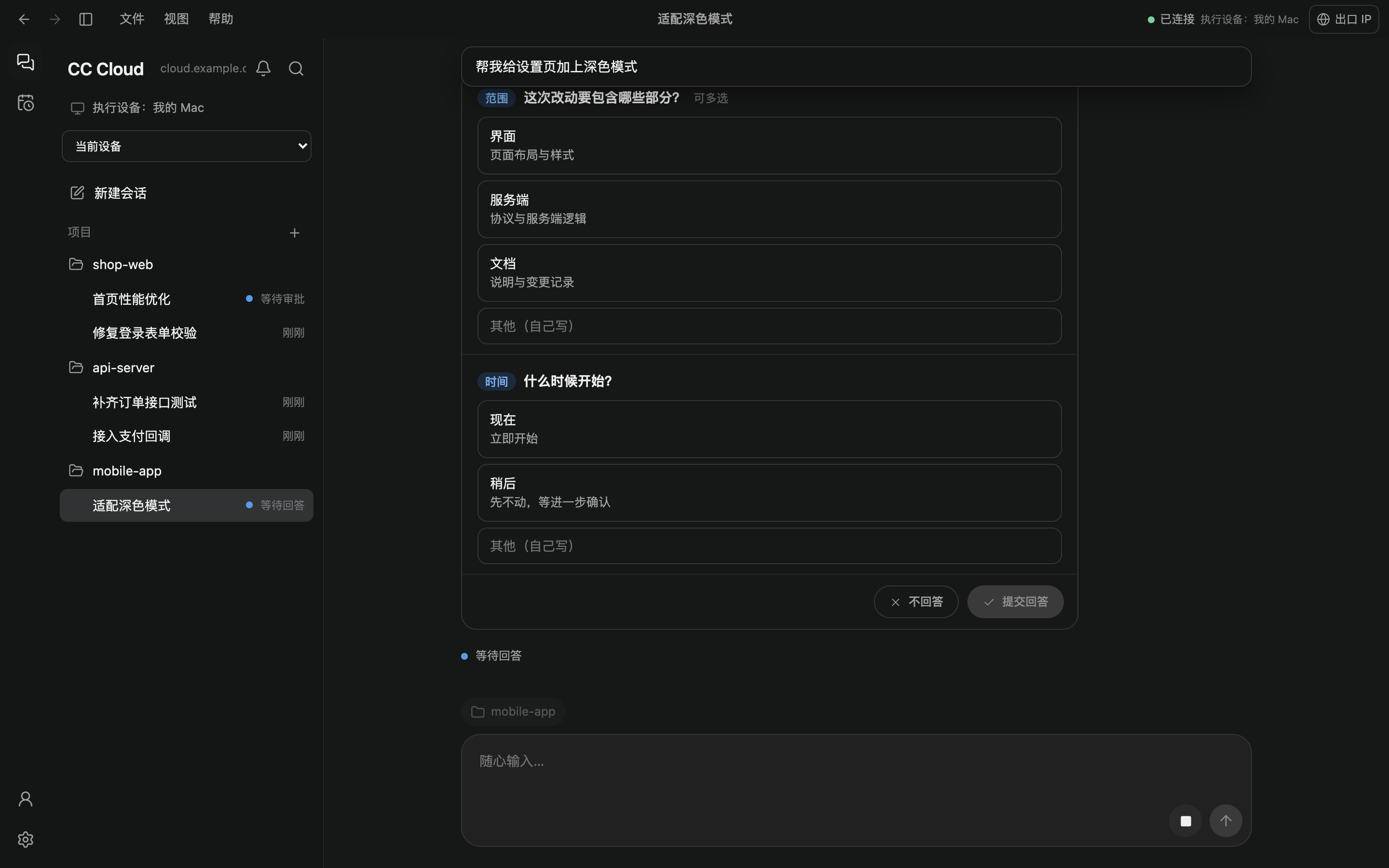Choose the 现在 立即开始 option
Viewport: 1389px width, 868px height.
tap(769, 429)
